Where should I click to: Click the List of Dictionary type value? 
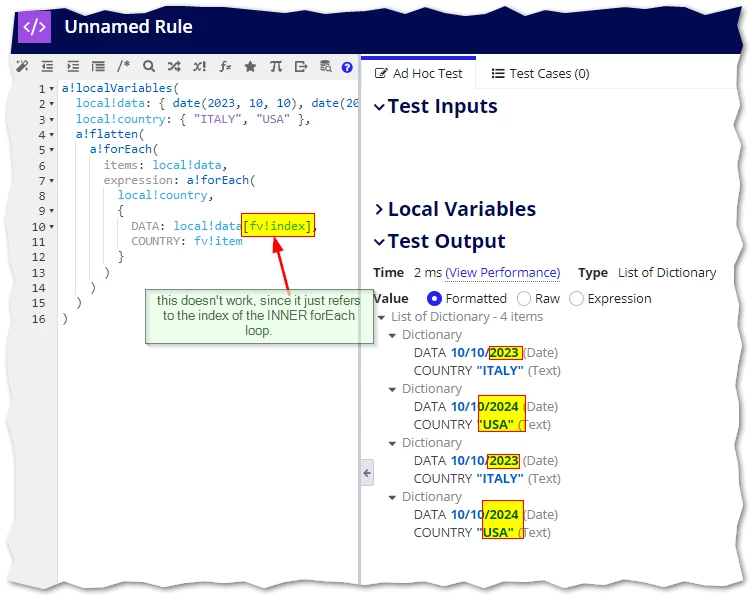click(x=667, y=273)
